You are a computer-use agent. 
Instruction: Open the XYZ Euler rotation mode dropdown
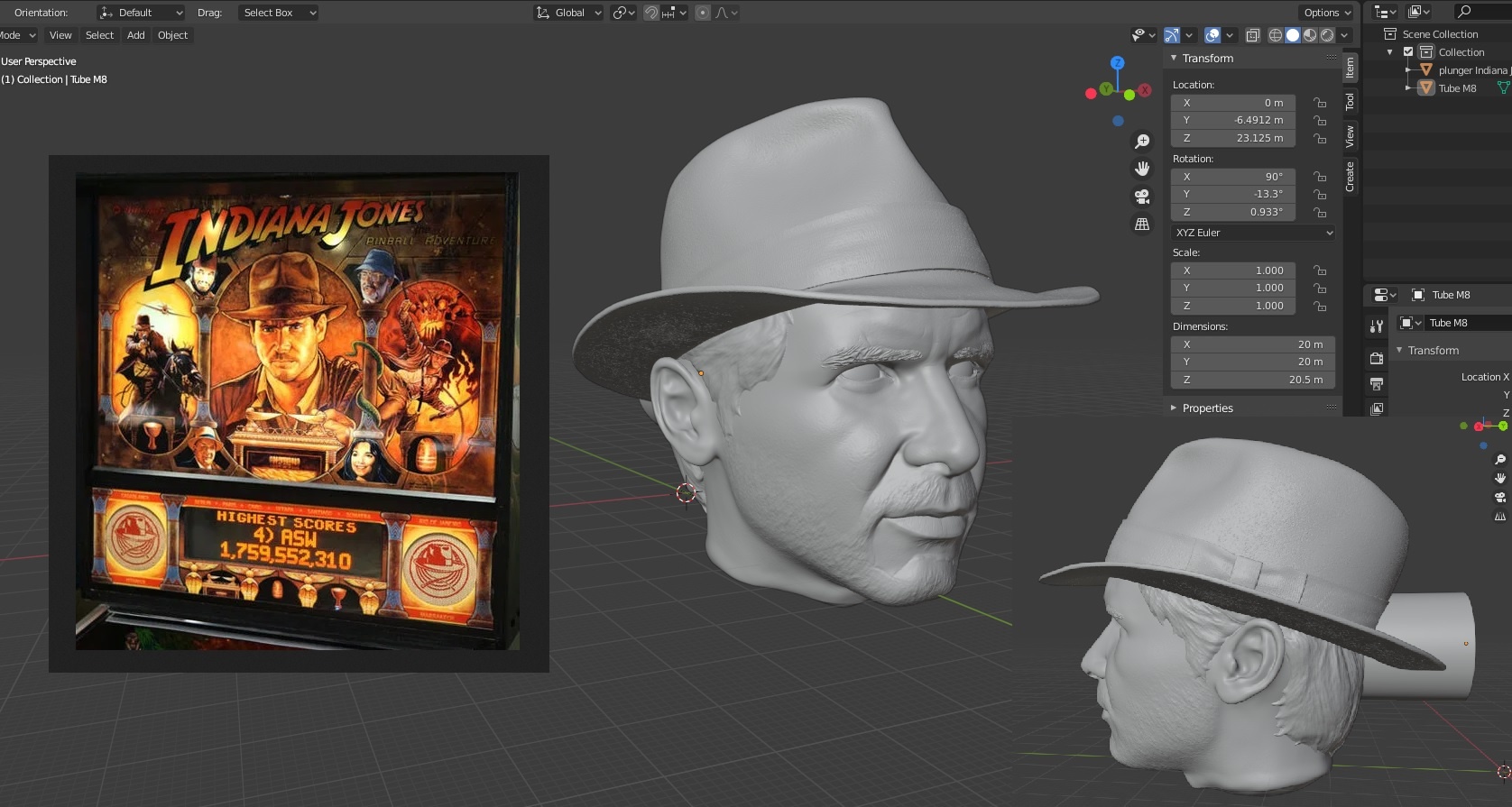[x=1252, y=233]
